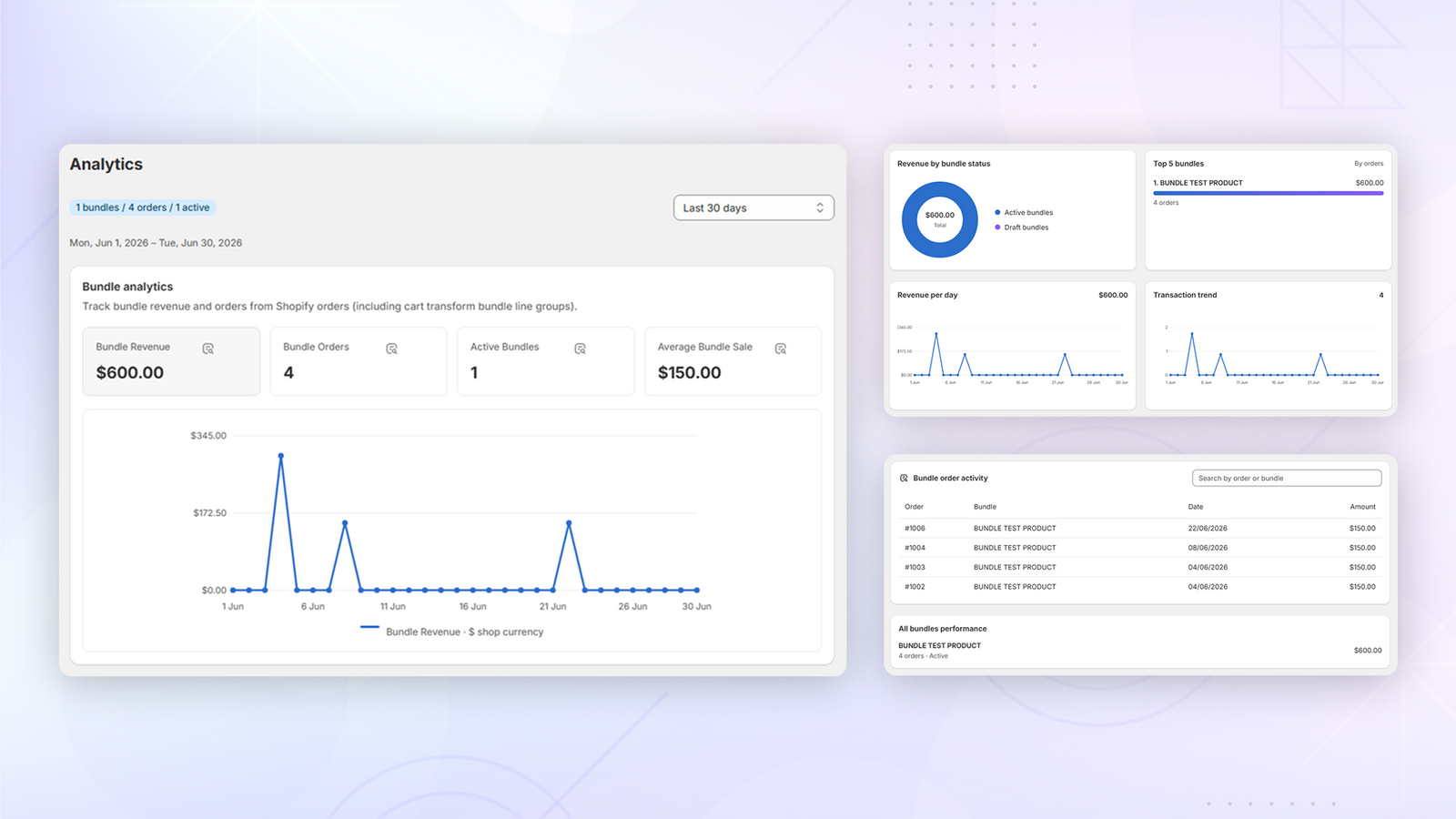Click BUNDLE TEST PRODUCT under All bundles performance
Image resolution: width=1456 pixels, height=819 pixels.
[939, 645]
